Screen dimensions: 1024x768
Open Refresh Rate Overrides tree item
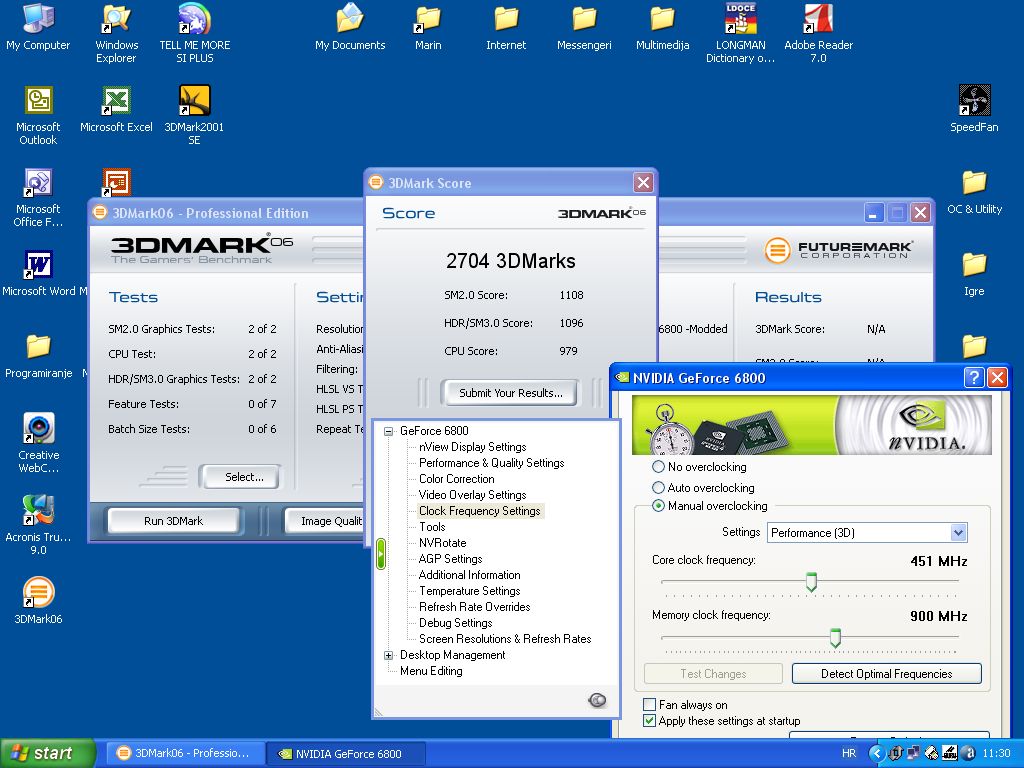[x=475, y=607]
